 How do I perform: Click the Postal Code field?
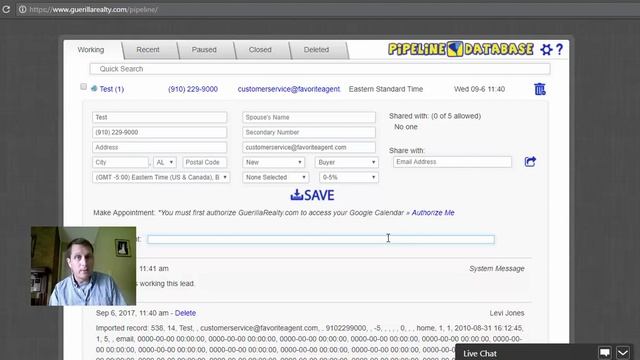tap(204, 162)
